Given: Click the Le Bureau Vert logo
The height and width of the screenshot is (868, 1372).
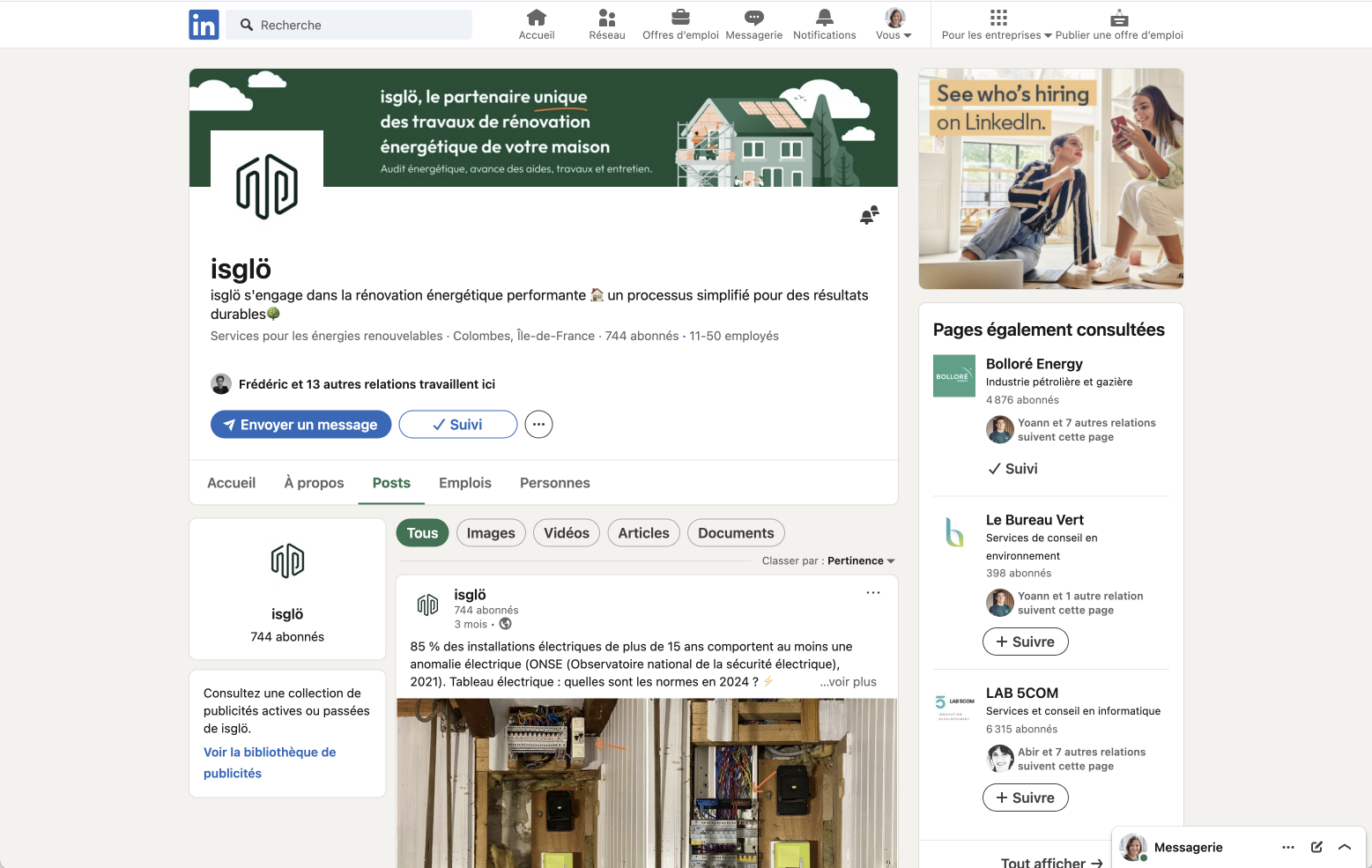Looking at the screenshot, I should click(954, 532).
